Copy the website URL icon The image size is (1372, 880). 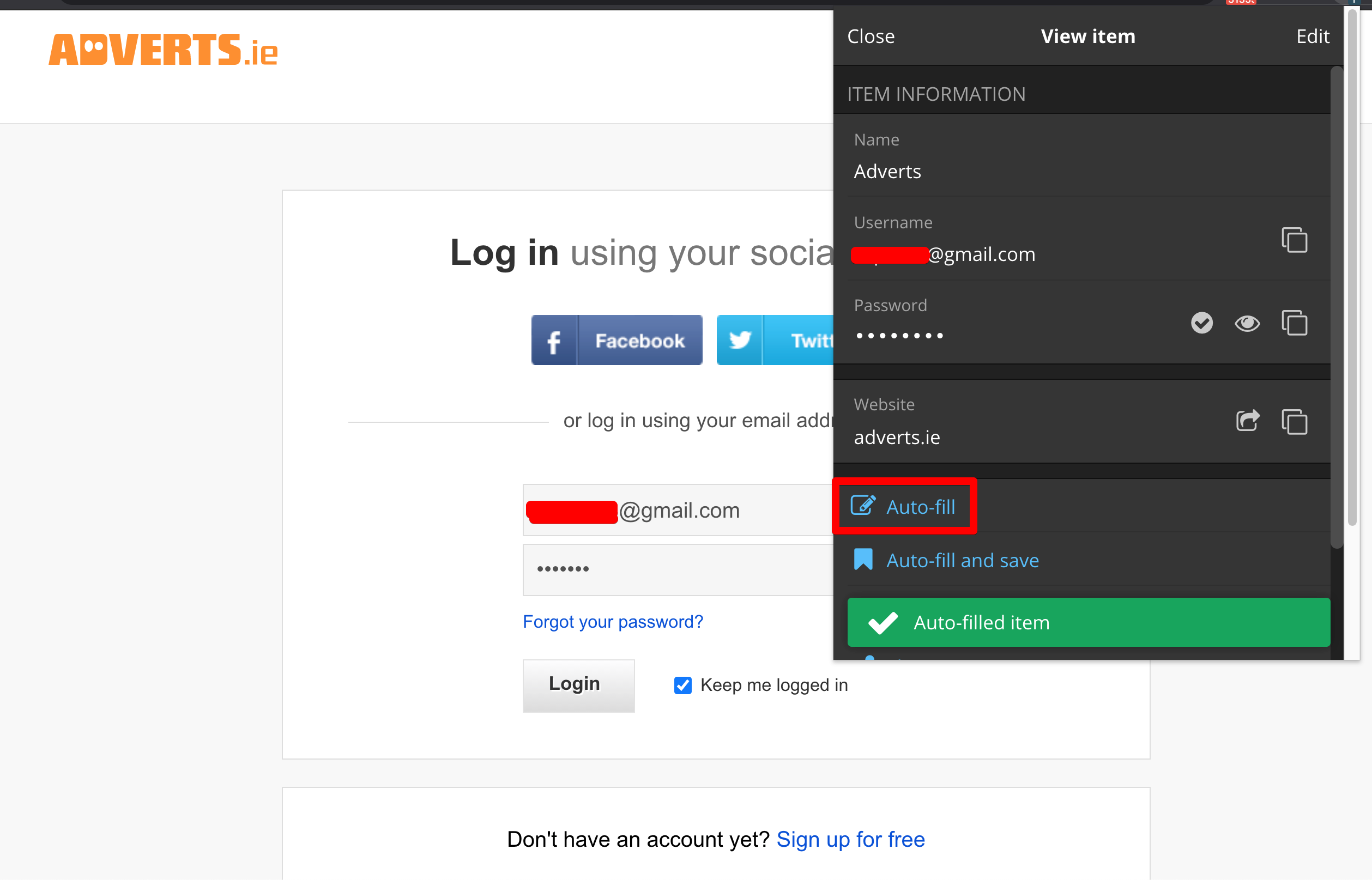[1294, 422]
